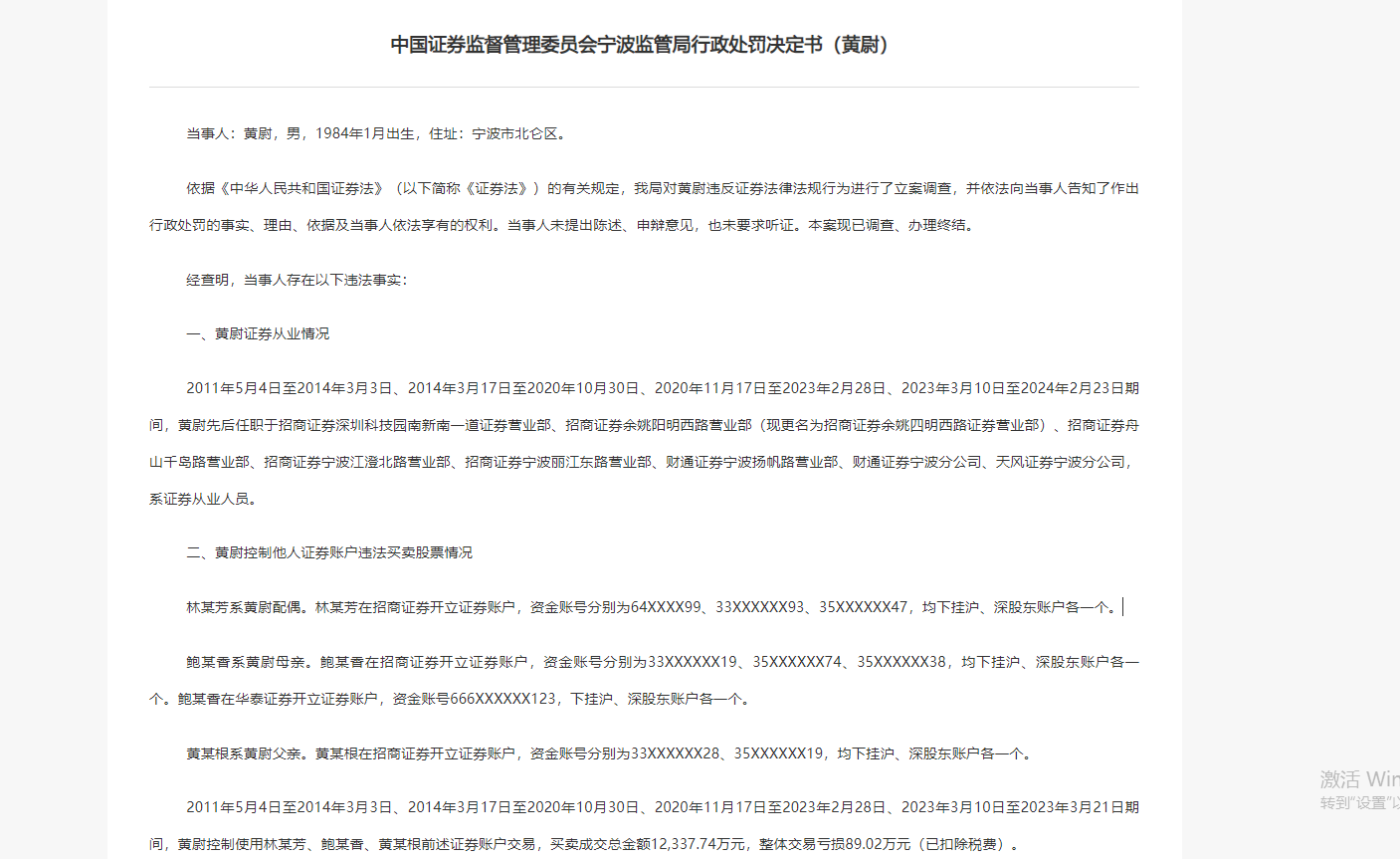
Task: Click the sentence "林某芳系黄尉配偶"
Action: (x=244, y=607)
